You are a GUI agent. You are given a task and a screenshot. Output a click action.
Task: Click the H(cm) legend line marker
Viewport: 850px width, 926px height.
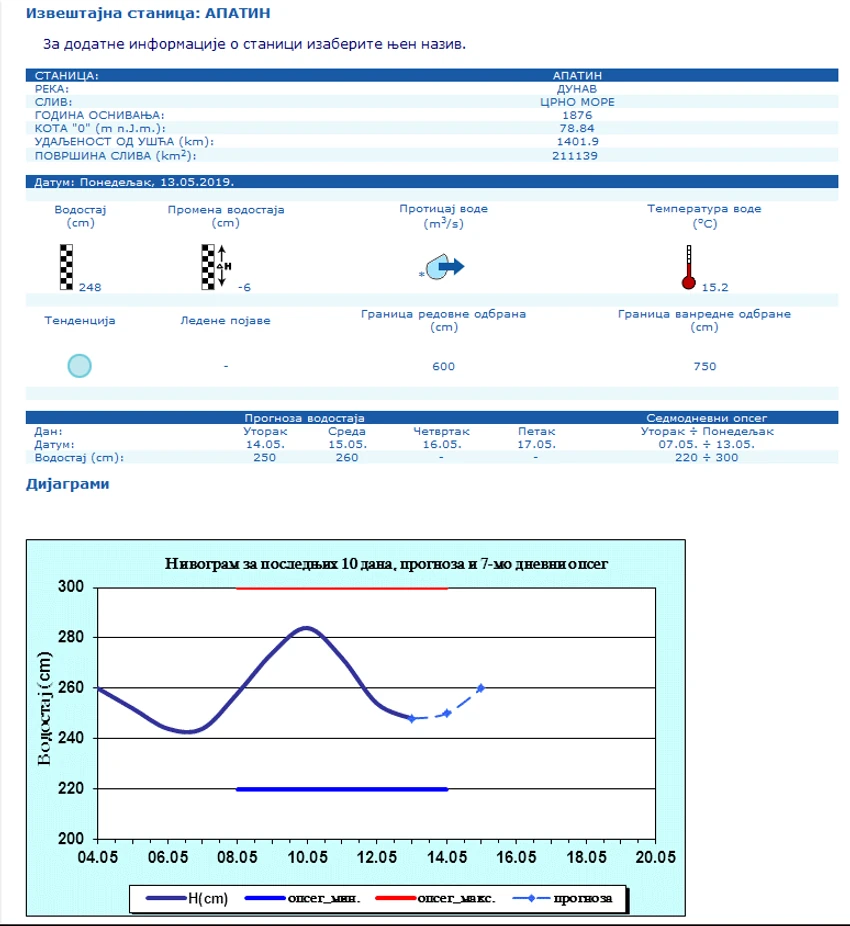coord(167,898)
